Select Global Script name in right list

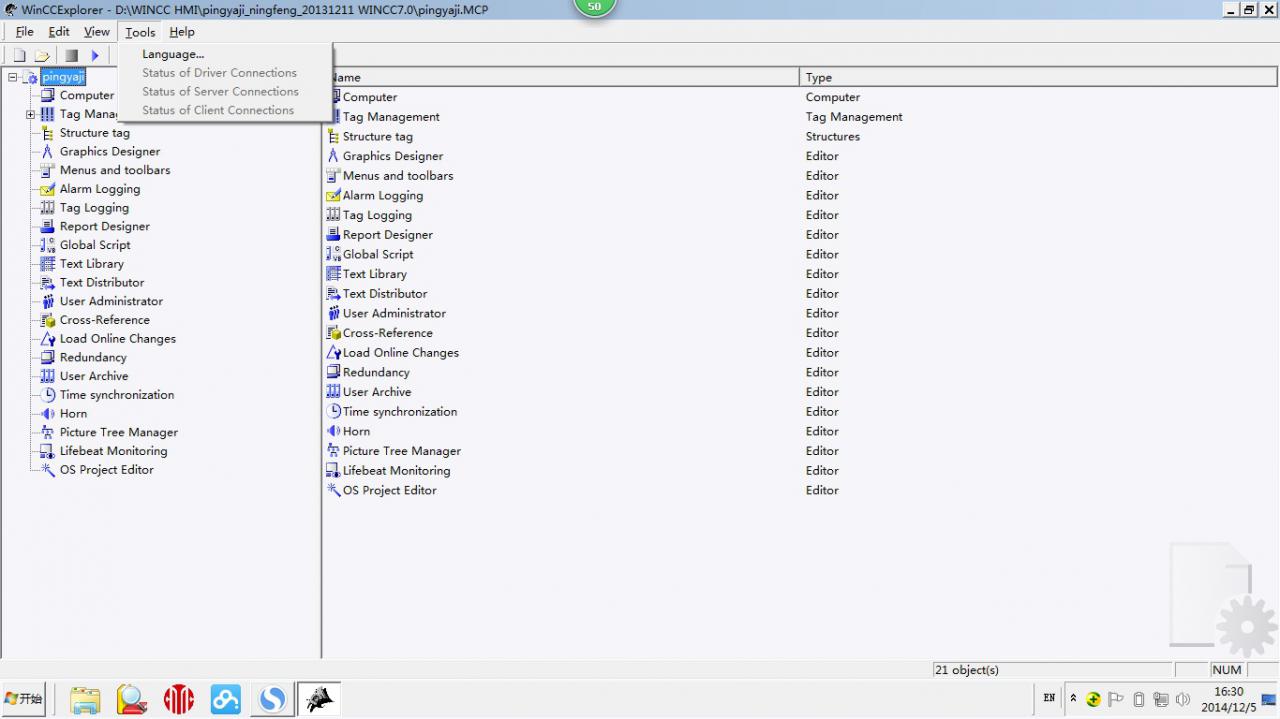coord(378,255)
